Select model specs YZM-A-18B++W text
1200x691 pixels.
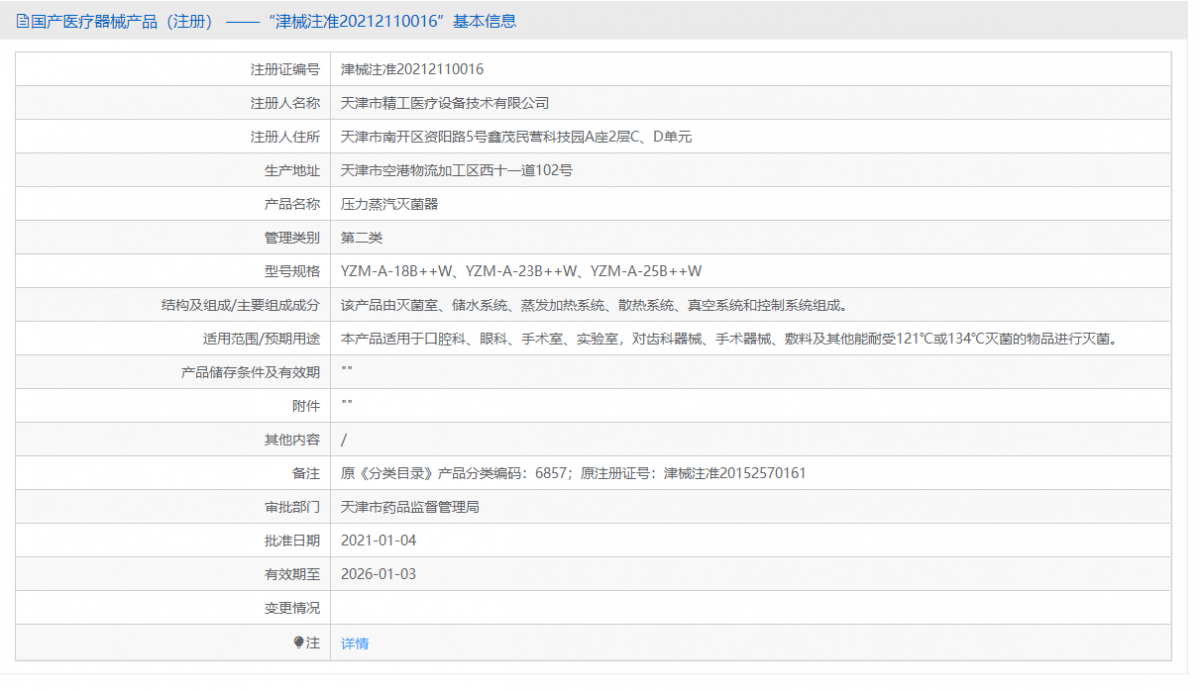[x=398, y=271]
